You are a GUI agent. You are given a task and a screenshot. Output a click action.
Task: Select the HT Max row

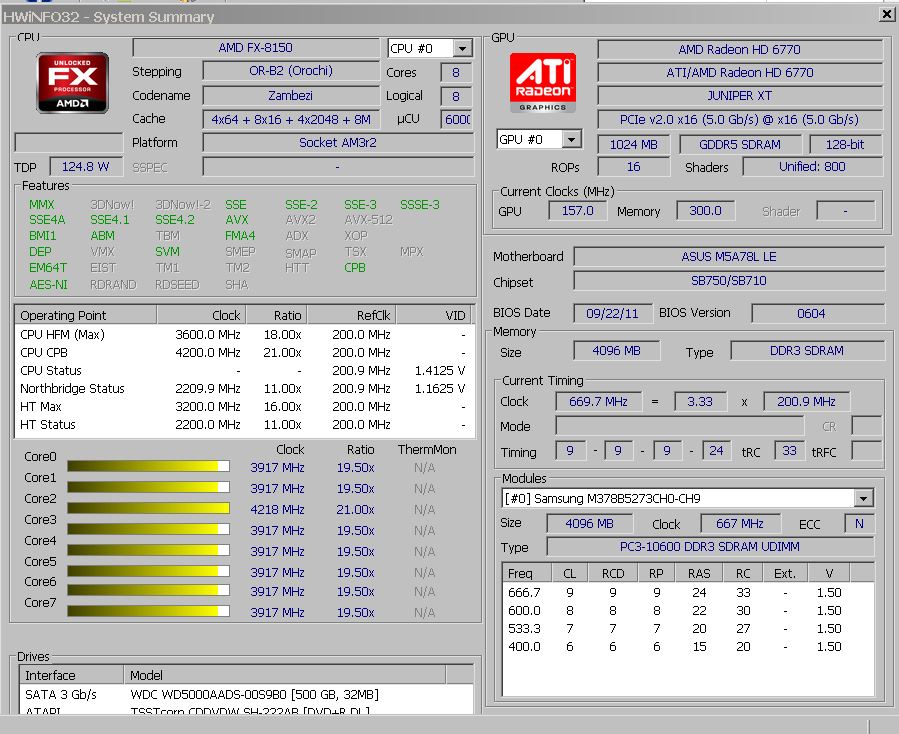click(x=244, y=406)
